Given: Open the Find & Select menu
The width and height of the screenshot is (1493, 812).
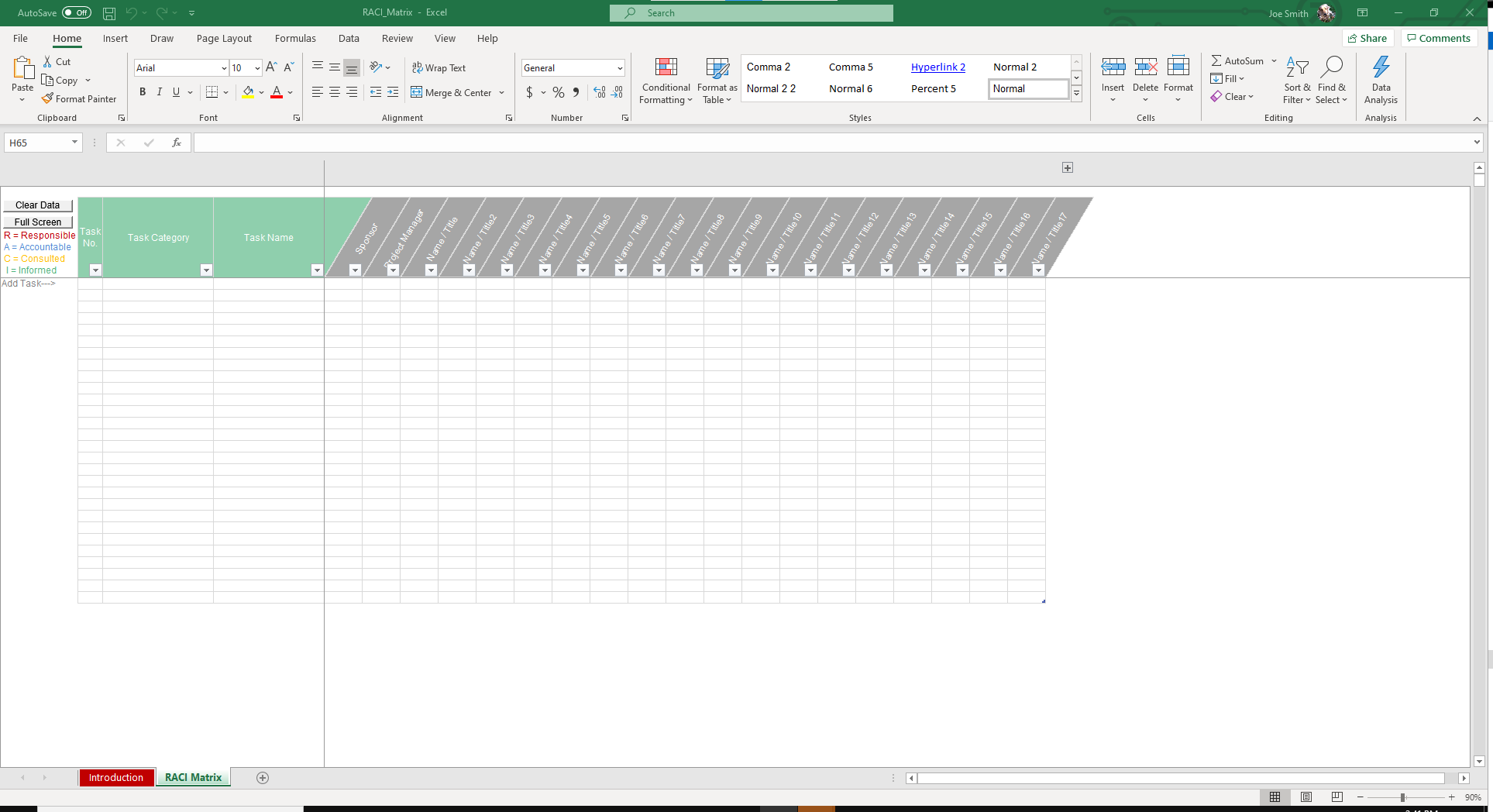Looking at the screenshot, I should [x=1332, y=81].
